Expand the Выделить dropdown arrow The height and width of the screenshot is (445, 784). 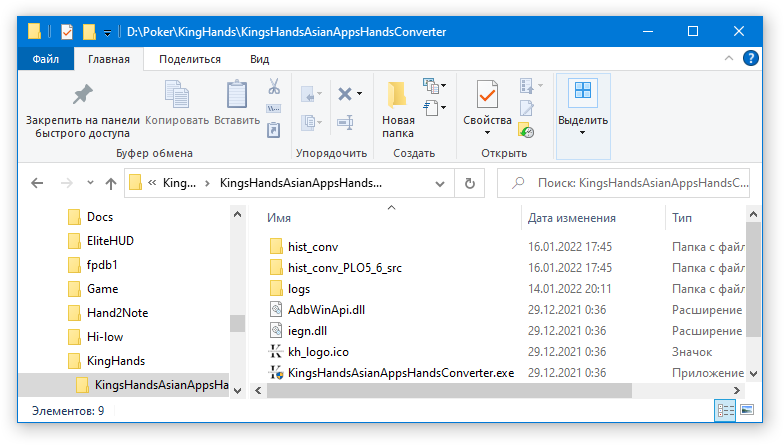point(582,132)
